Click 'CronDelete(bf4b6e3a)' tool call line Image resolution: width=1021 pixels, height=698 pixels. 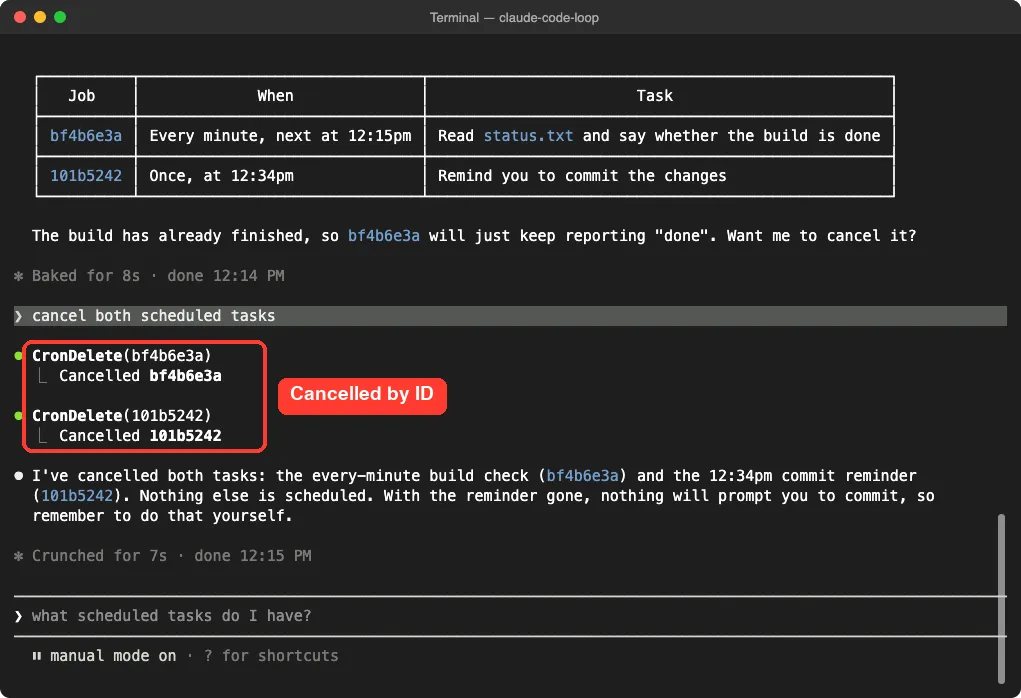[x=122, y=356]
